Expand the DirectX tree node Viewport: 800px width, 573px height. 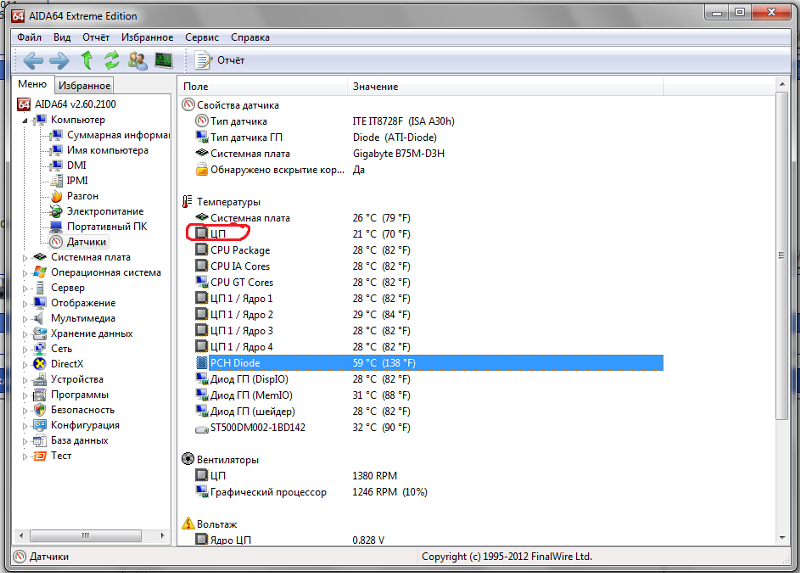(x=25, y=365)
